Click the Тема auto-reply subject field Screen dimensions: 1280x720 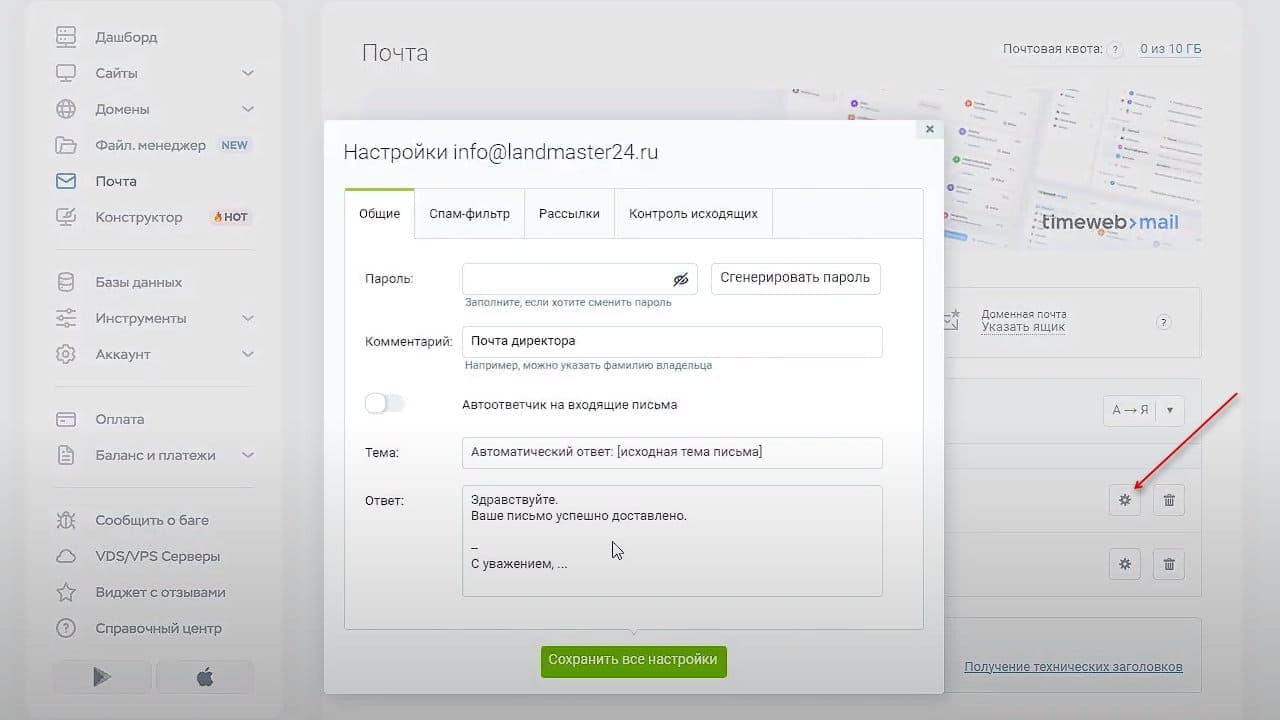tap(672, 452)
